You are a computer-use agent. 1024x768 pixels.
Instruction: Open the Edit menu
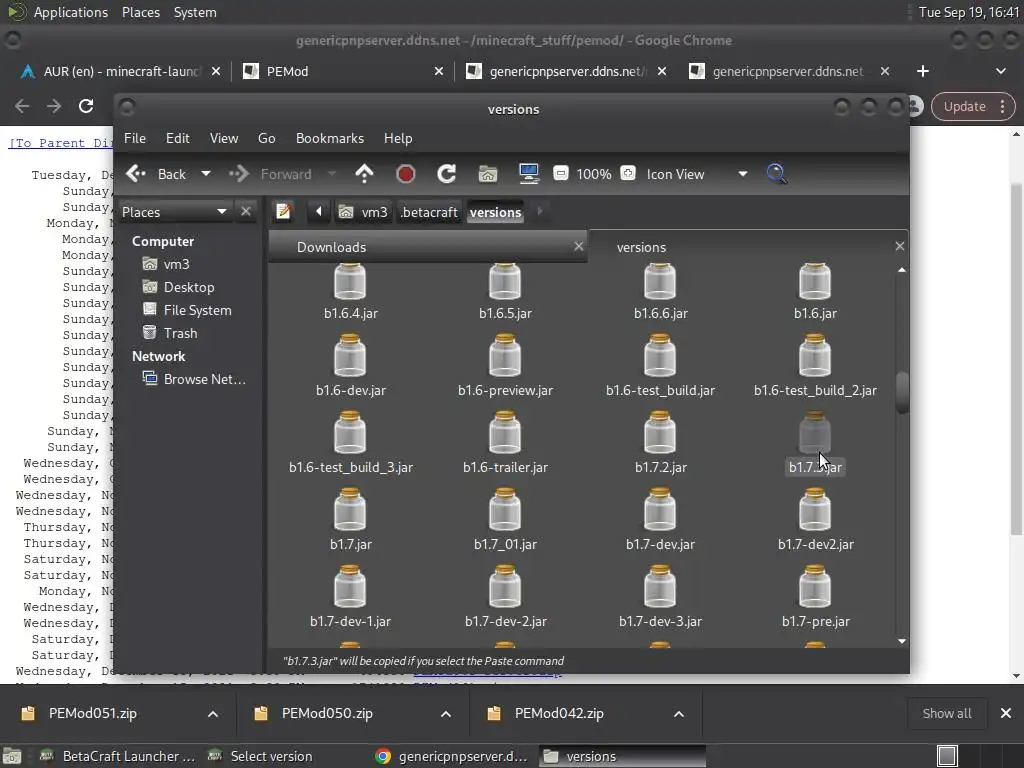tap(178, 138)
